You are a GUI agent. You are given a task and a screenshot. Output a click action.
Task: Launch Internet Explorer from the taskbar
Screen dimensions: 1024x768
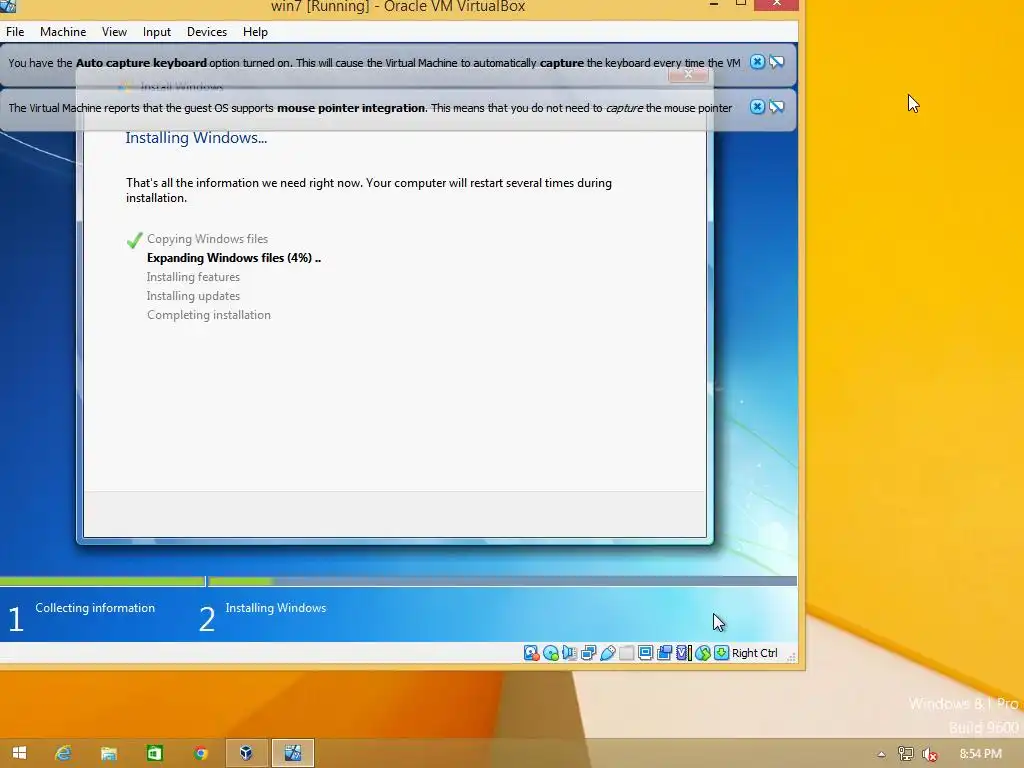[63, 753]
